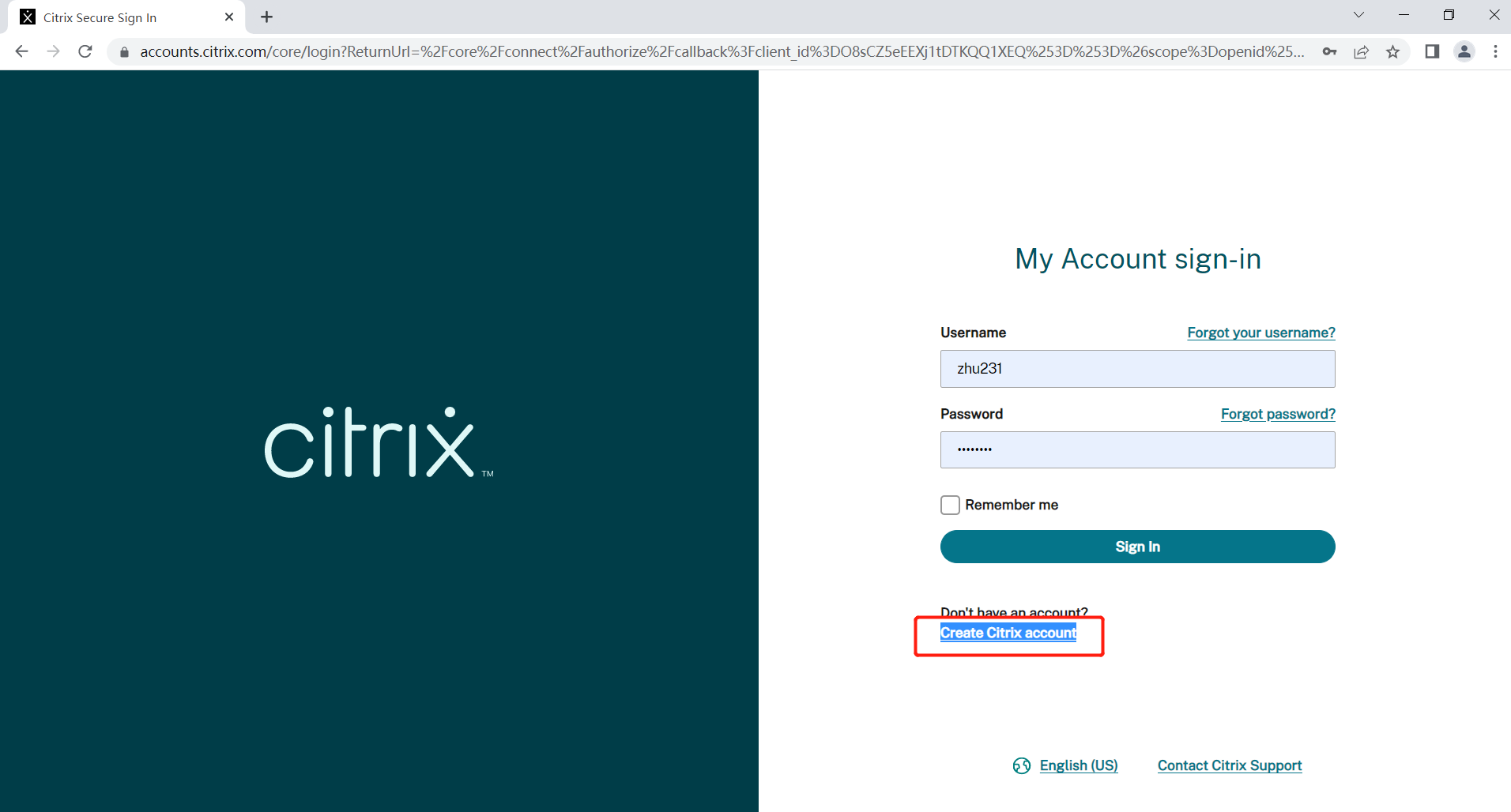Open a new browser tab
The height and width of the screenshot is (812, 1511).
(x=266, y=17)
